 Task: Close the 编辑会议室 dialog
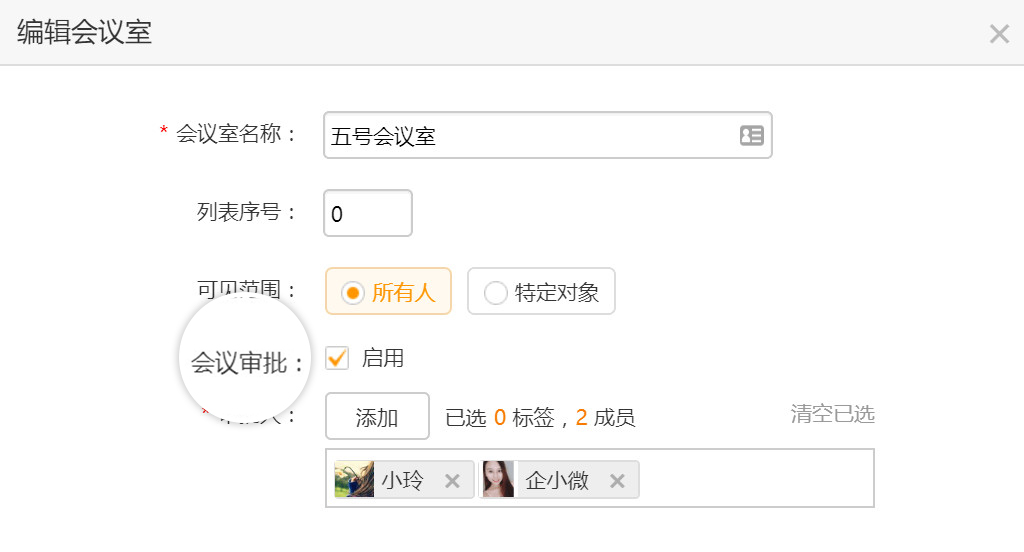[999, 33]
